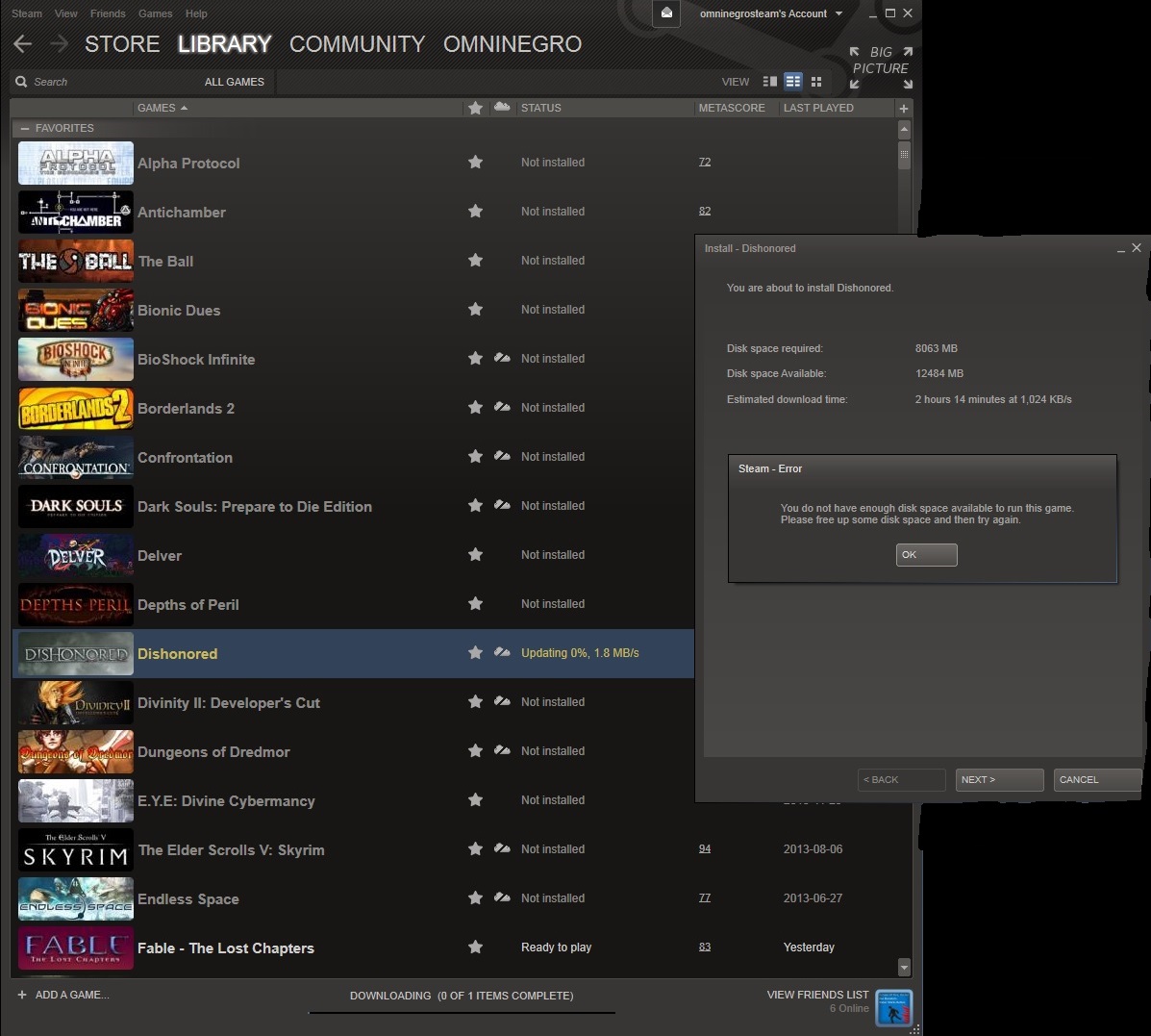Open the All Games filter dropdown
This screenshot has height=1036, width=1151.
click(x=234, y=82)
